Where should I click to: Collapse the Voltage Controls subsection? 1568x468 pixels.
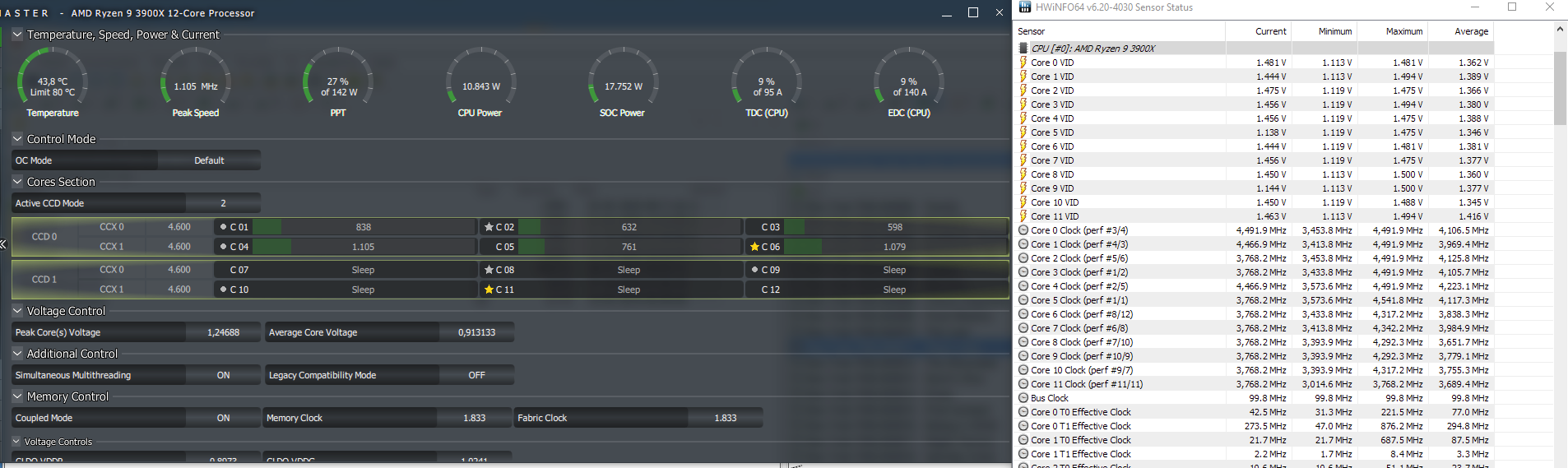pyautogui.click(x=16, y=442)
